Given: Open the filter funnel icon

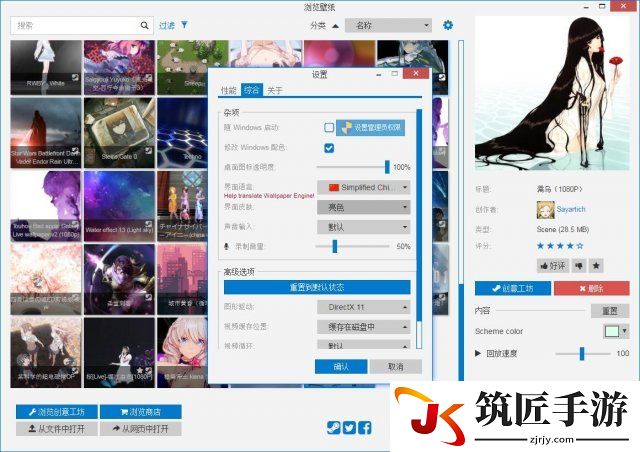Looking at the screenshot, I should [184, 25].
